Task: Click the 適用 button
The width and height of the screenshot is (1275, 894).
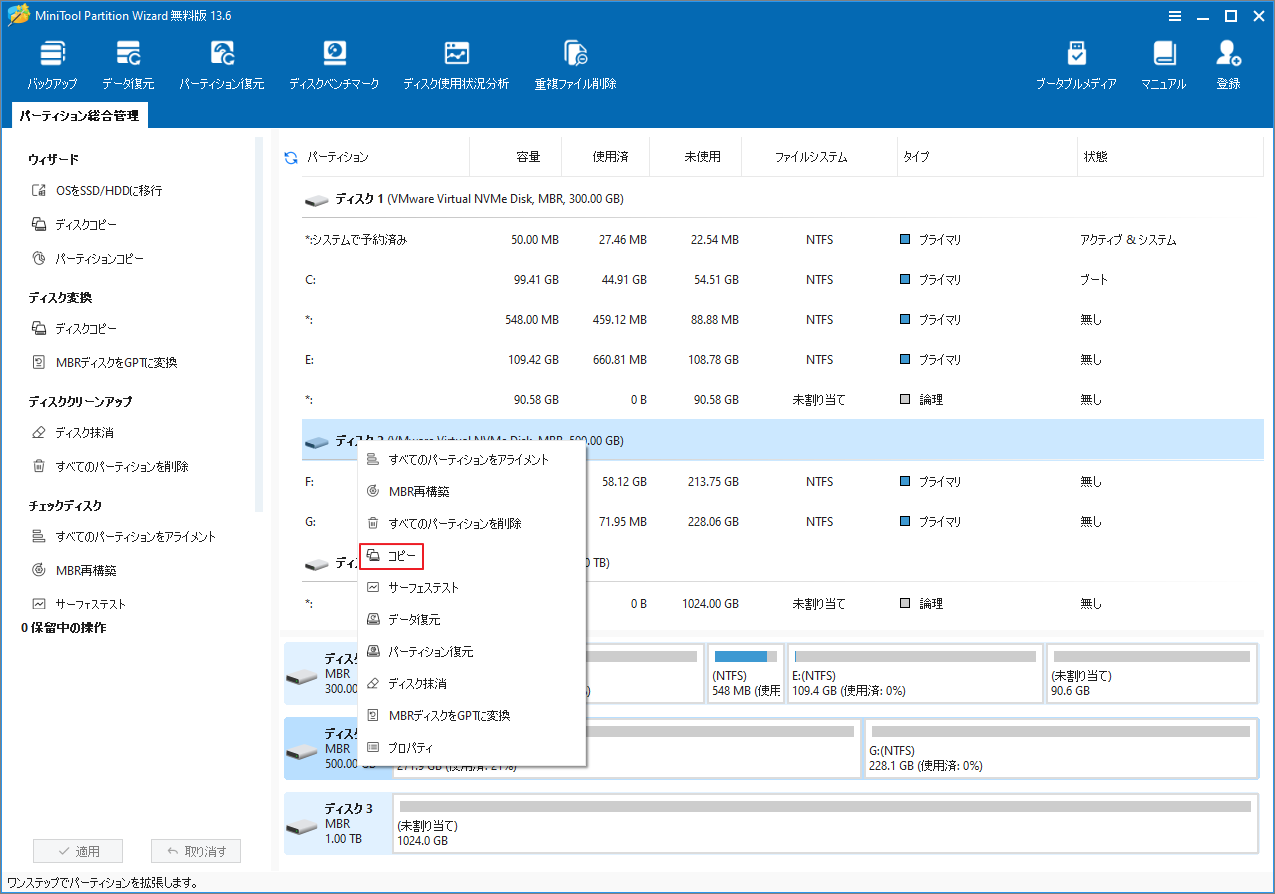Action: pos(78,850)
